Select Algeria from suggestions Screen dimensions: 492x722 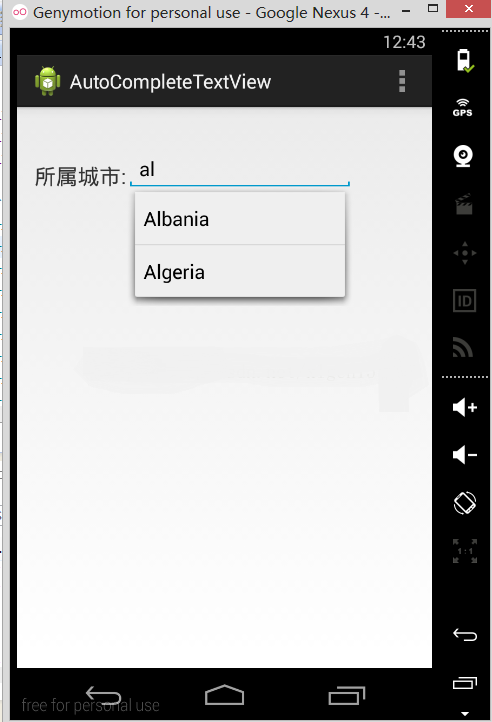pyautogui.click(x=240, y=272)
